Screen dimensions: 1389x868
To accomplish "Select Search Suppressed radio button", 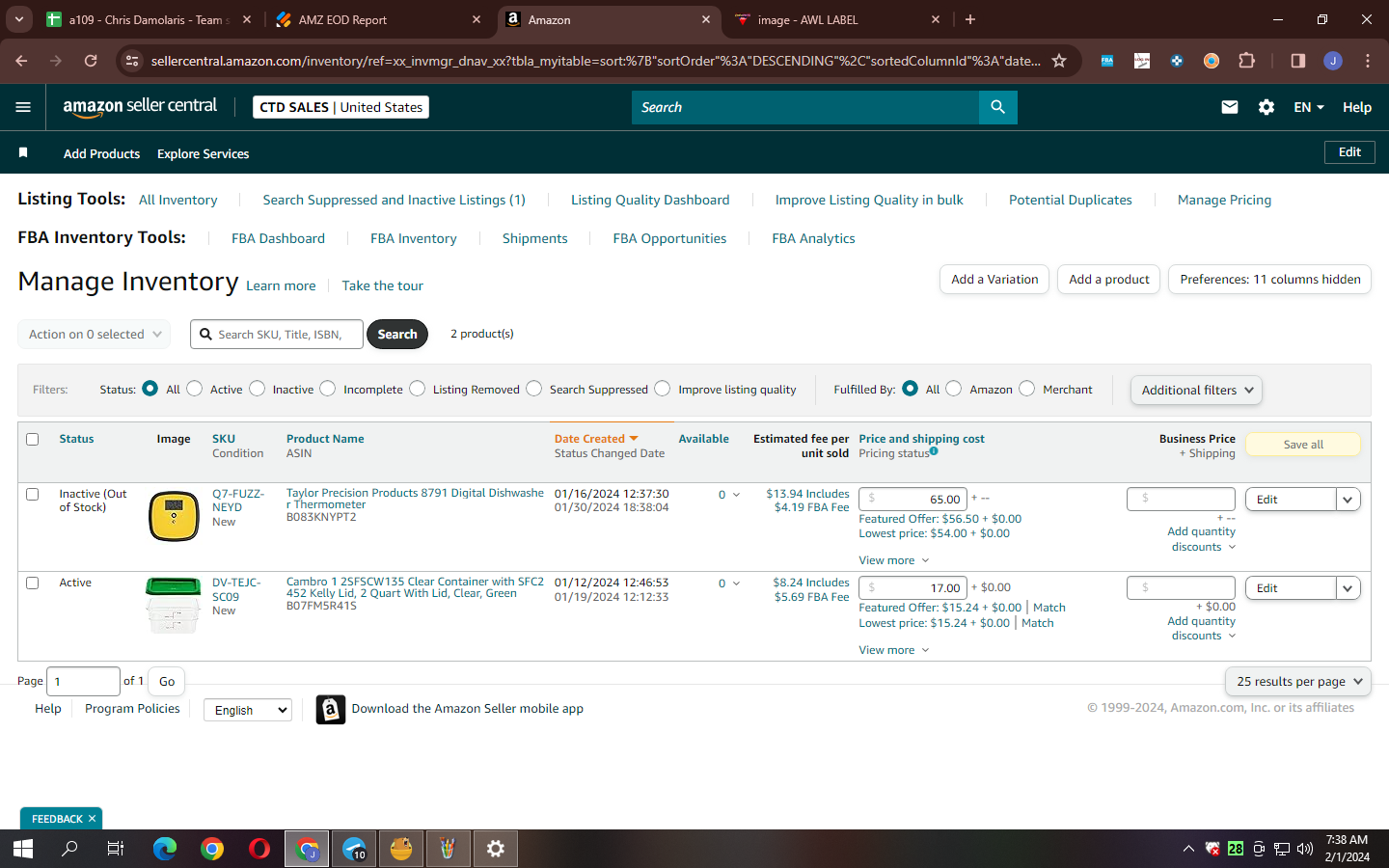I will 533,389.
